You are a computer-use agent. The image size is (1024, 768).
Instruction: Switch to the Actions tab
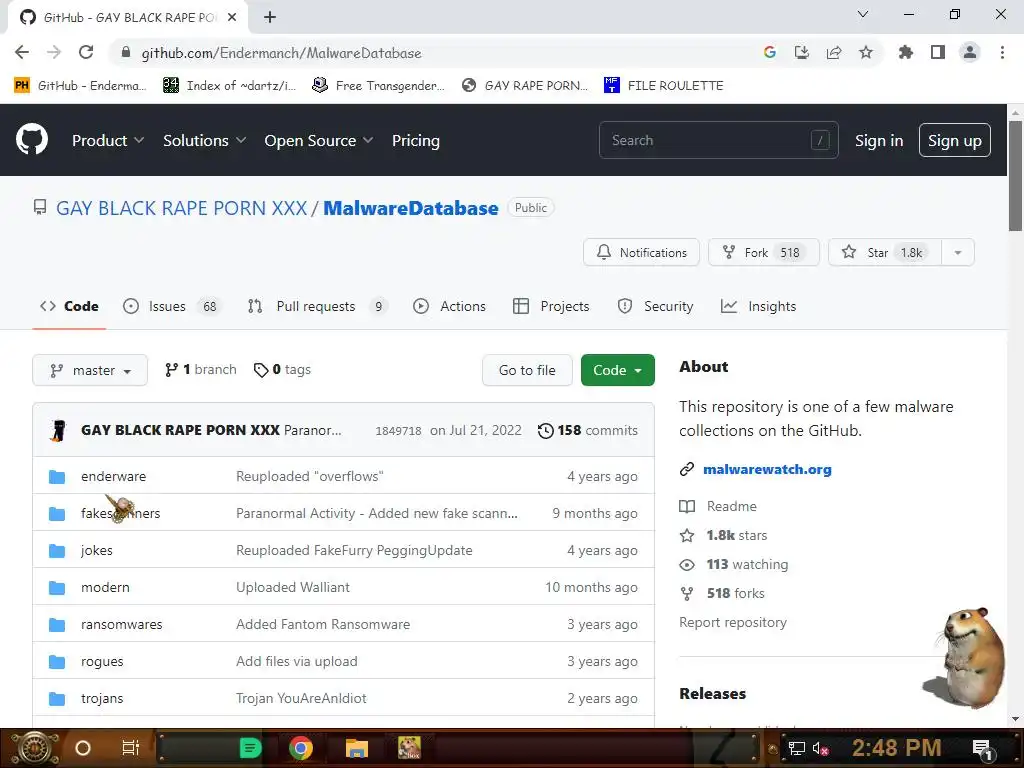coord(449,306)
